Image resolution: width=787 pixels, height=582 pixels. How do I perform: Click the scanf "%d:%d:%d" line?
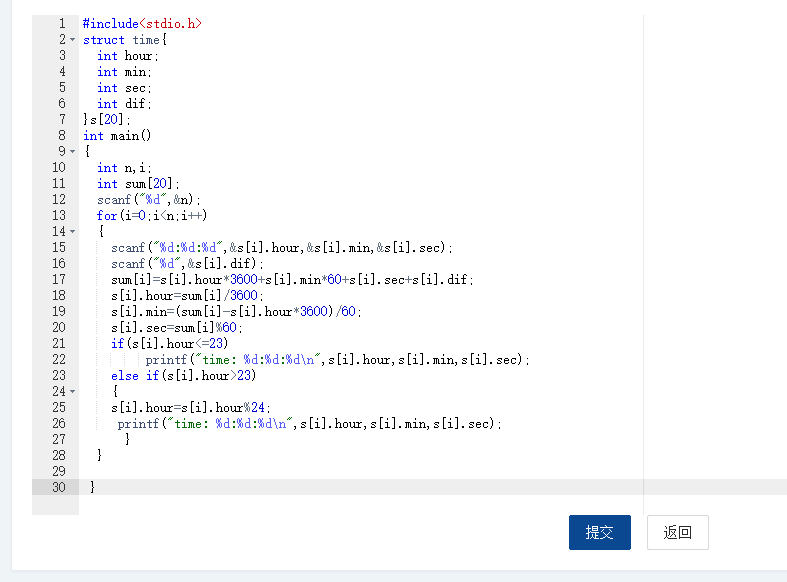[282, 247]
